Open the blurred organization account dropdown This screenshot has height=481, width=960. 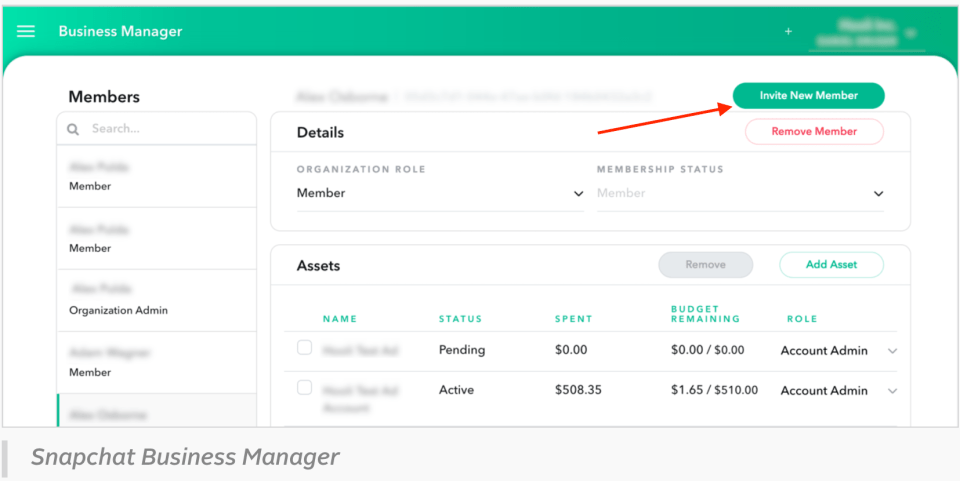pos(866,33)
